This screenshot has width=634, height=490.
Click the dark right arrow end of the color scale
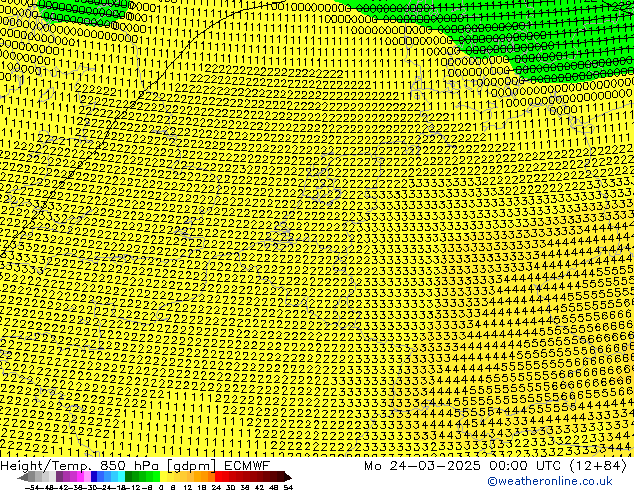coord(288,477)
